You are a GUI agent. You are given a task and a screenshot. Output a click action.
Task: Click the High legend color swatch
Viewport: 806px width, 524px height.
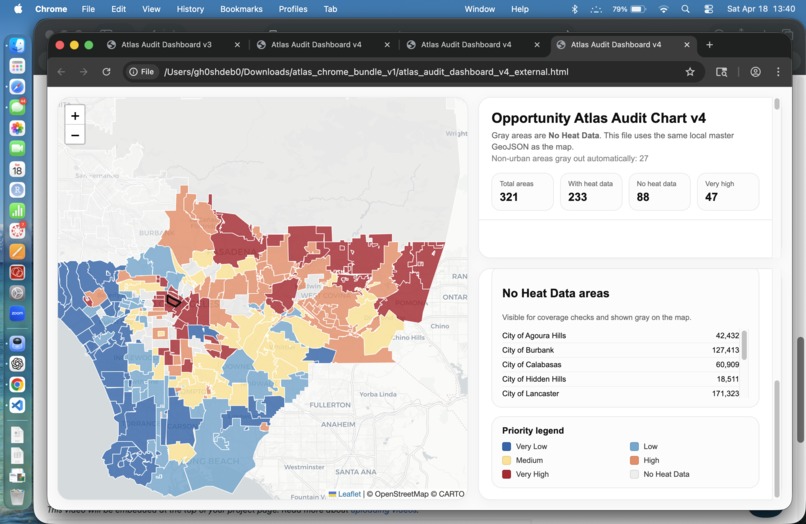coord(634,460)
